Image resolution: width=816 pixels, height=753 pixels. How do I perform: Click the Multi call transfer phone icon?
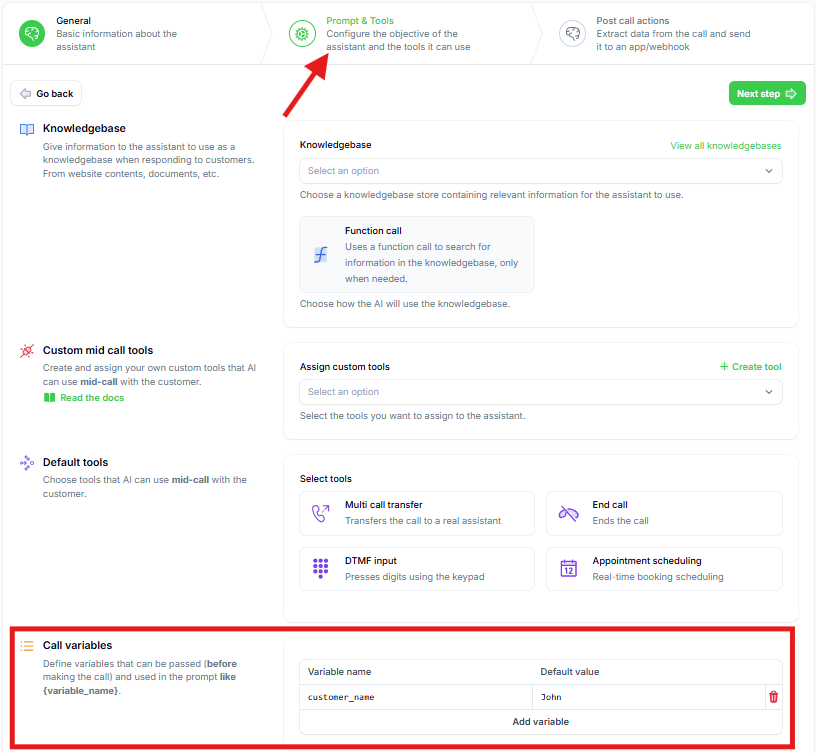(321, 513)
